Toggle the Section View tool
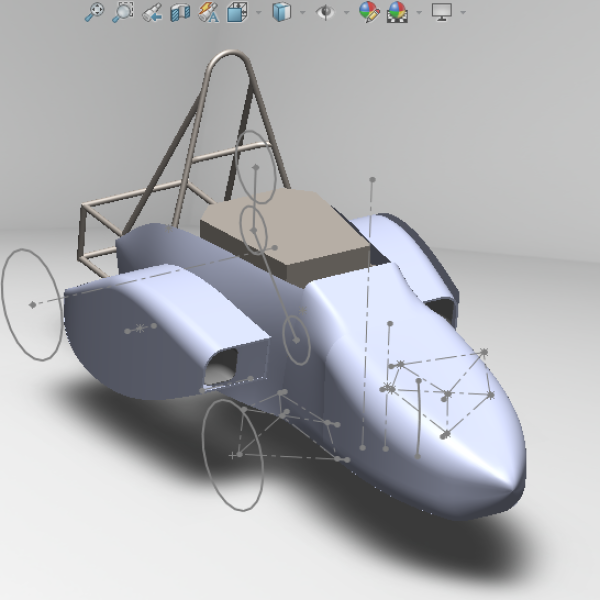Screen dimensions: 600x600 [x=180, y=13]
